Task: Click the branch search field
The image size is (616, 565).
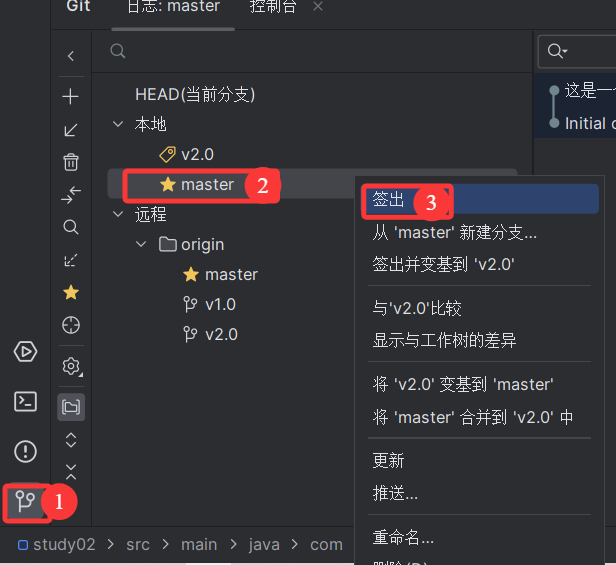Action: 312,51
